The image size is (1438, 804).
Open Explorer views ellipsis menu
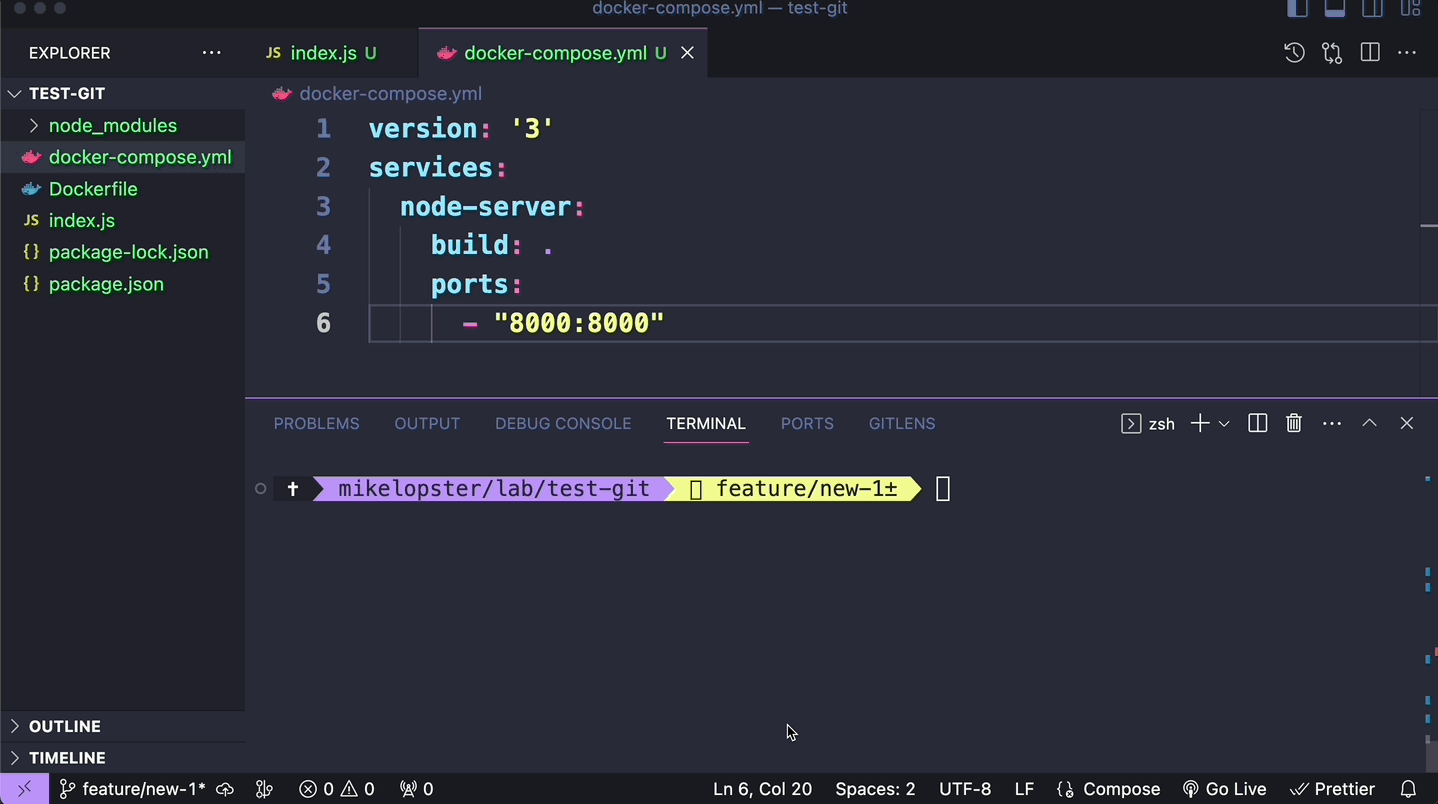pos(212,53)
